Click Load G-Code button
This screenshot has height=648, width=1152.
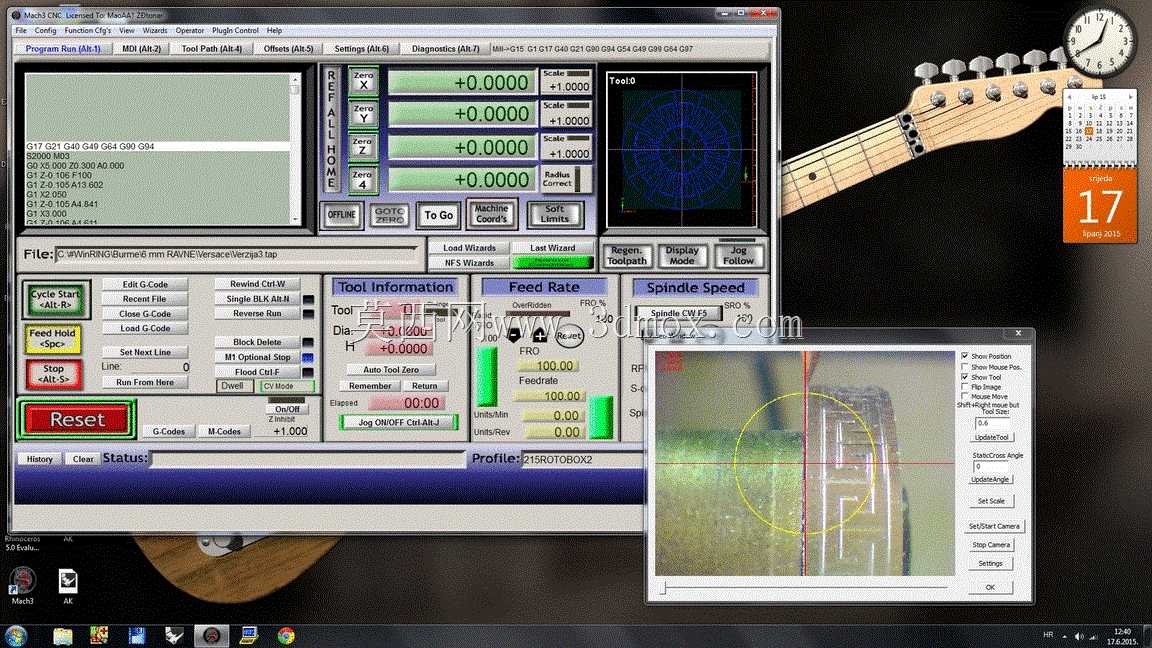[145, 328]
